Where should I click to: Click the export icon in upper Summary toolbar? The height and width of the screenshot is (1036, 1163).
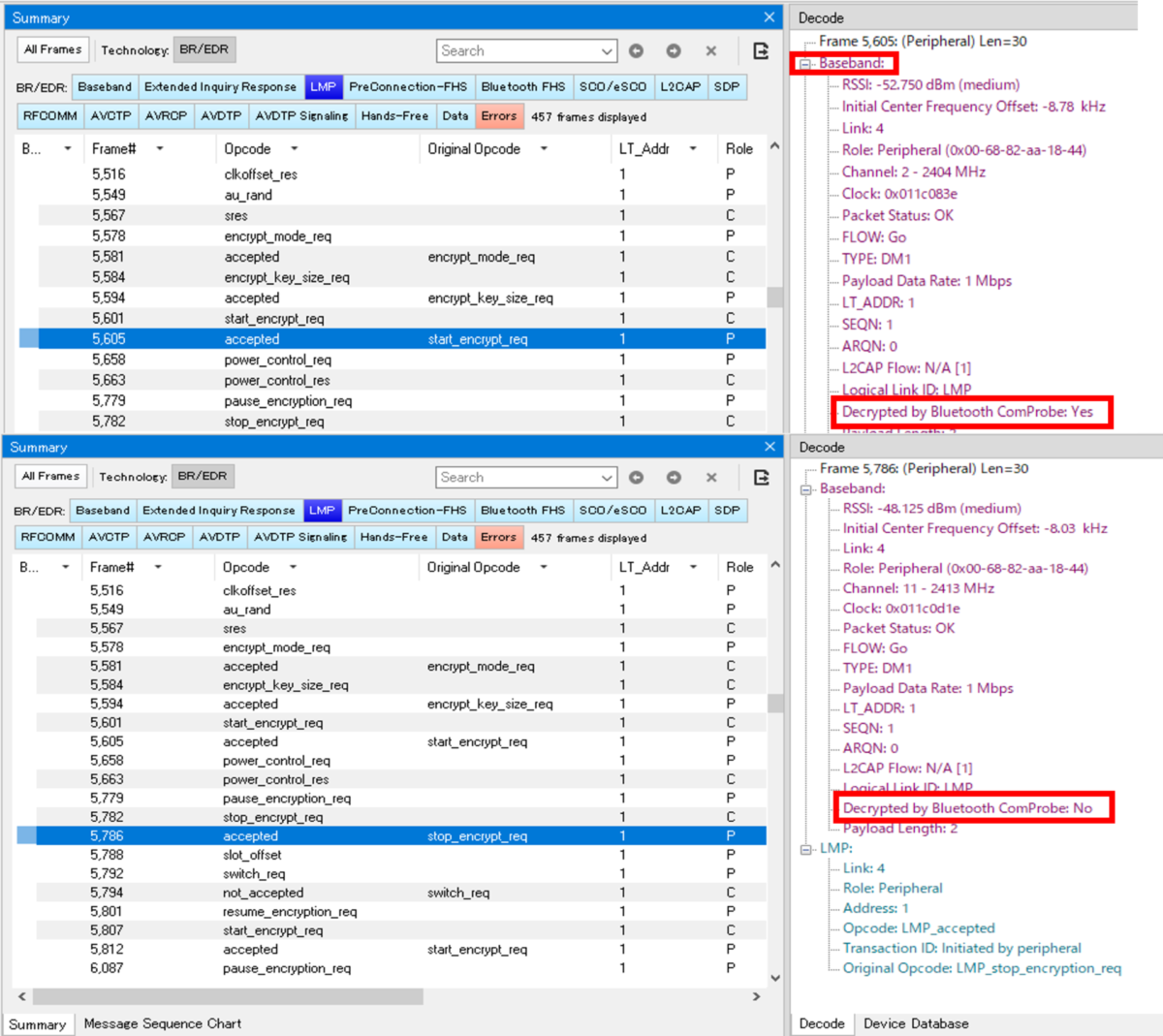click(761, 50)
